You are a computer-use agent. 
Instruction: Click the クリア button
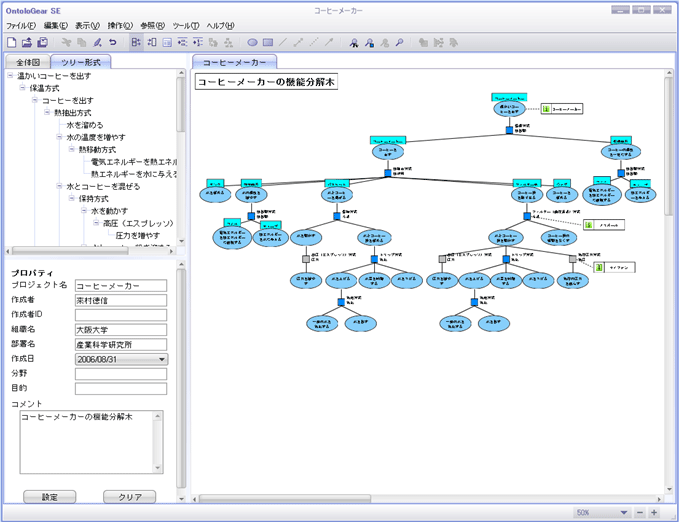click(129, 497)
